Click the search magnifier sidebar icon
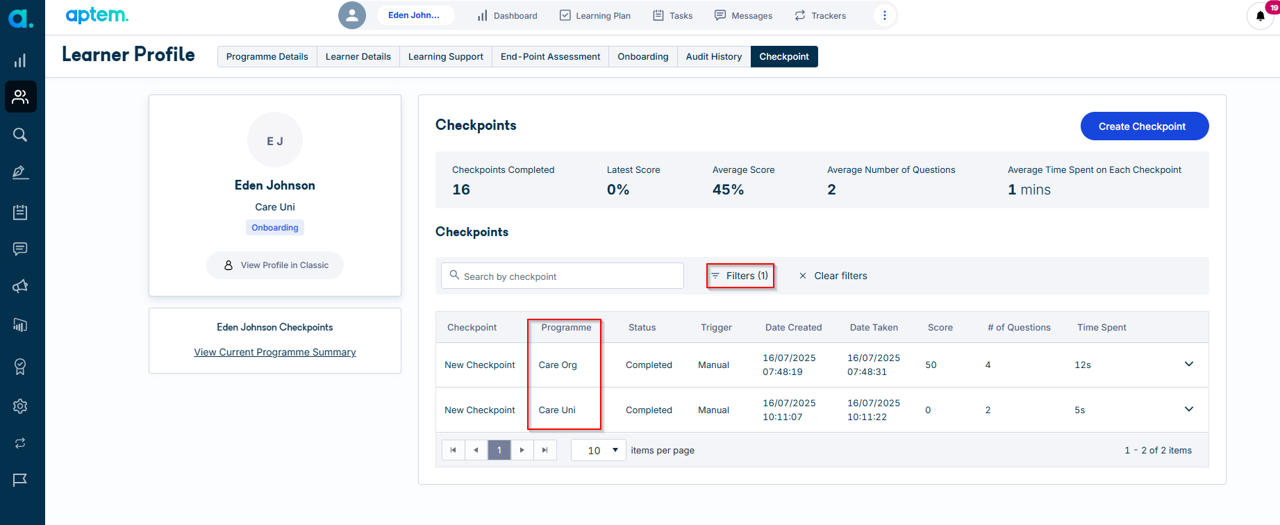The height and width of the screenshot is (525, 1280). (x=20, y=135)
